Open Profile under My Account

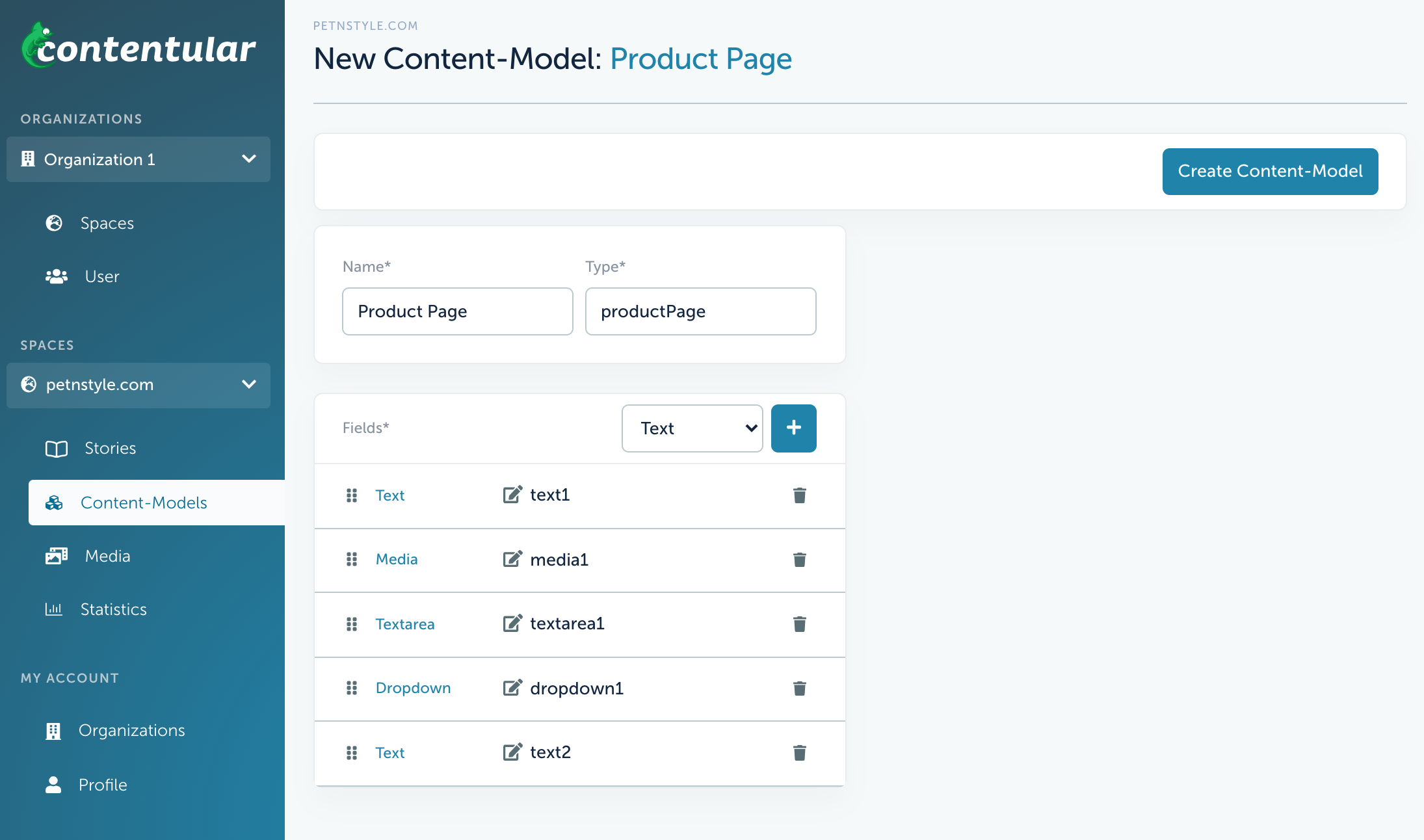(86, 785)
